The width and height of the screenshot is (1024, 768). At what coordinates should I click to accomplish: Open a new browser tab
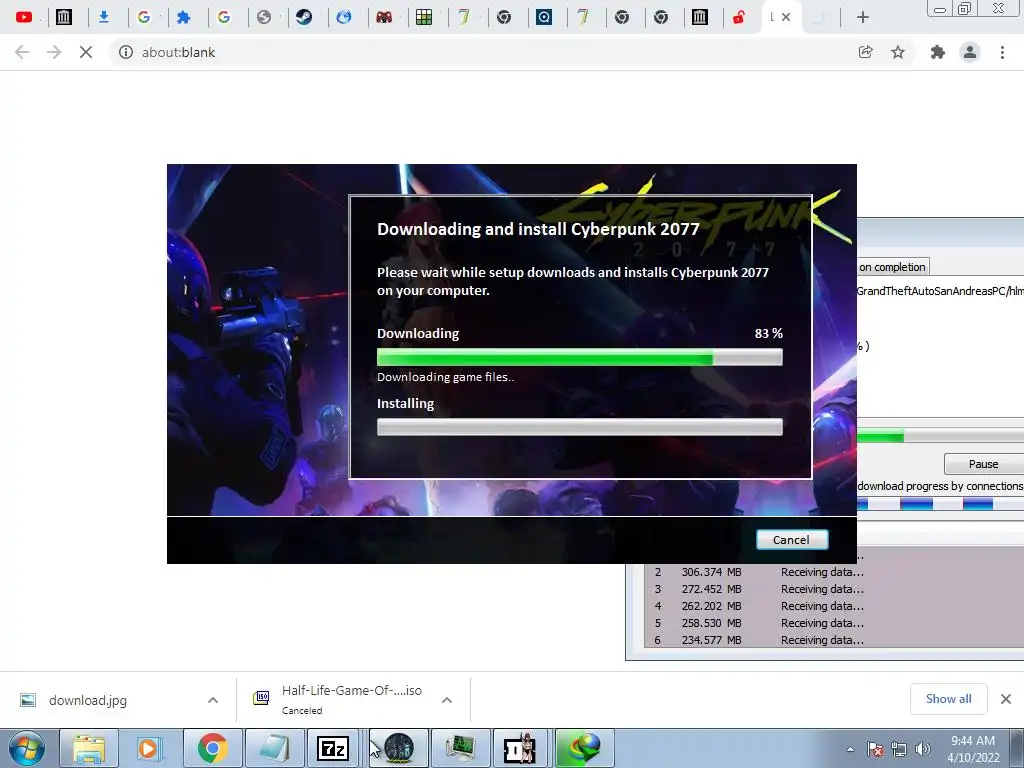click(863, 18)
